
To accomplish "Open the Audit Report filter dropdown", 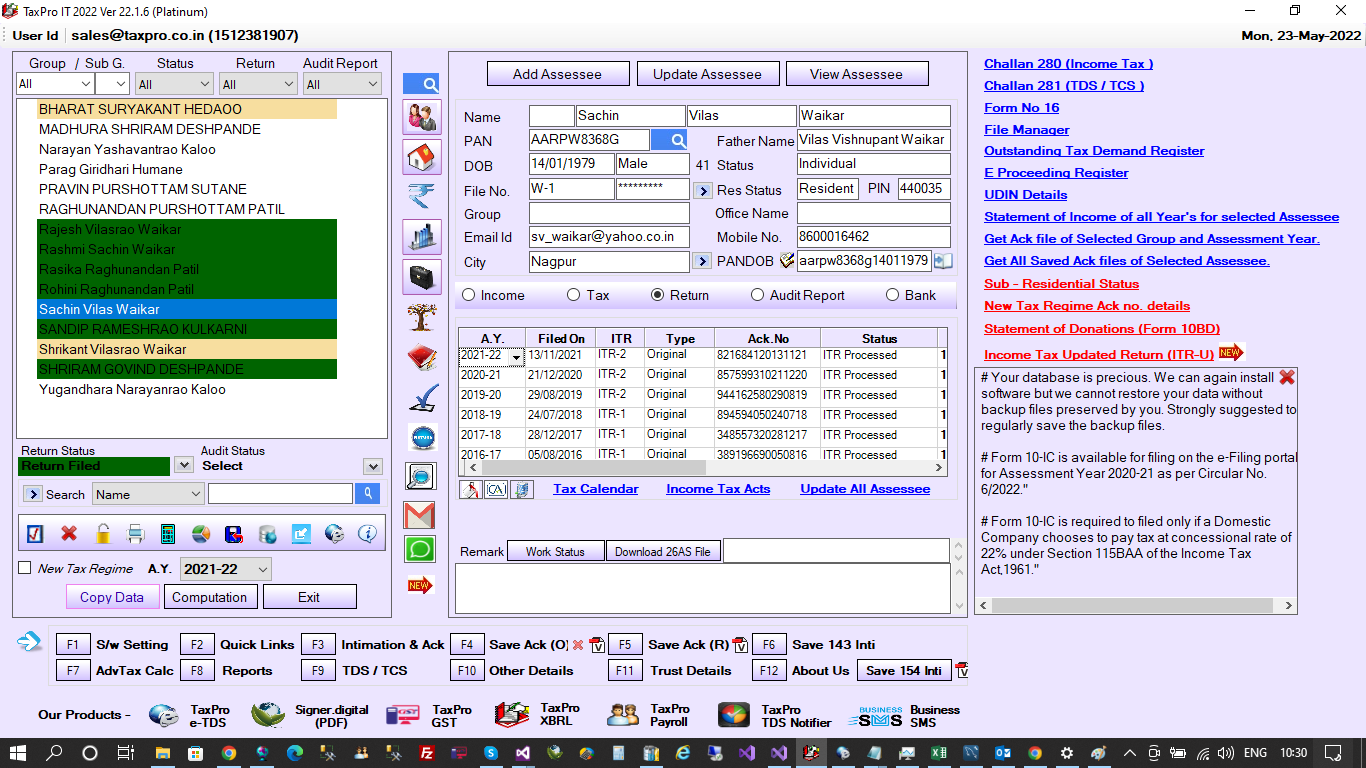I will (342, 85).
